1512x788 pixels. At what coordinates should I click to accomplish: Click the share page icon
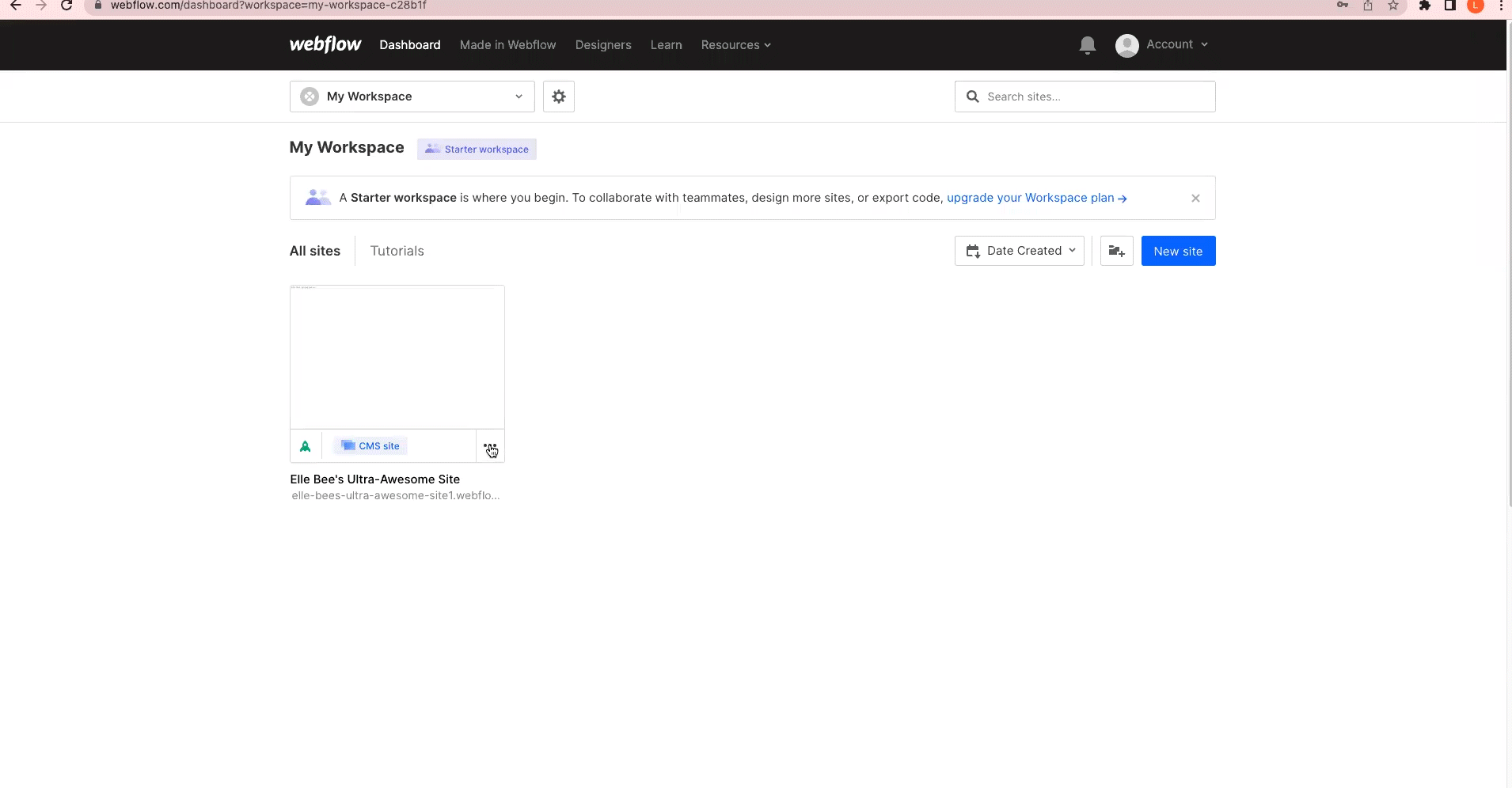1368,6
